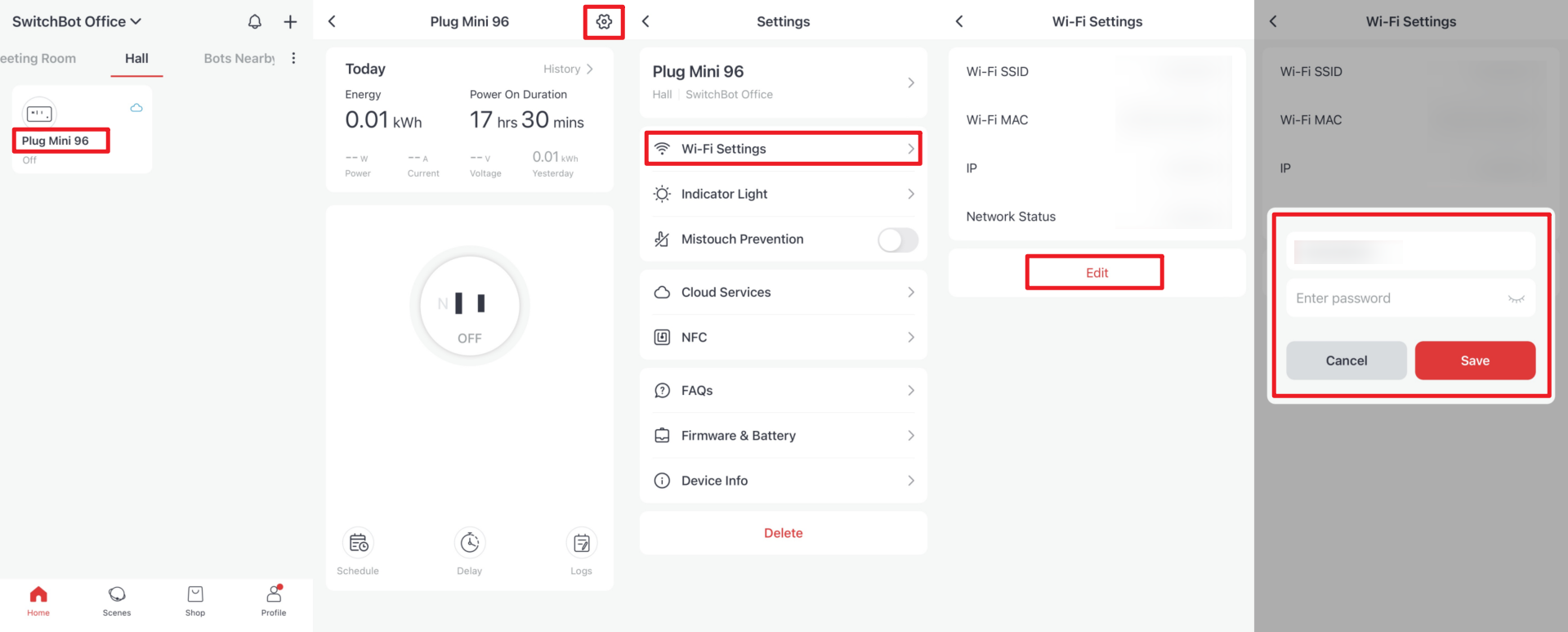Tap the notification bell icon
This screenshot has width=1568, height=632.
255,22
